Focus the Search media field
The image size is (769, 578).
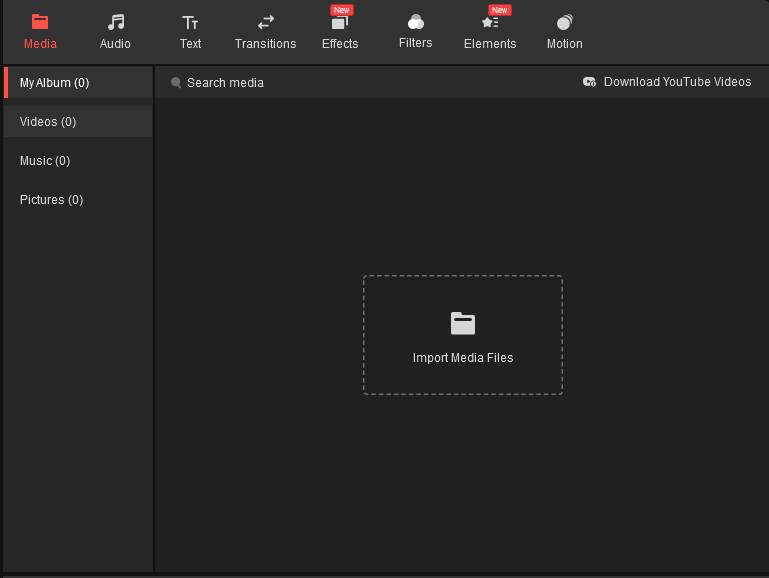(225, 82)
